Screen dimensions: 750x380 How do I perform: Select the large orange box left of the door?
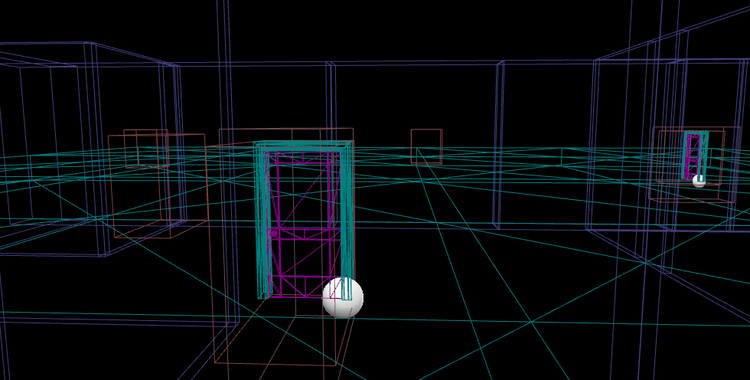pos(157,186)
